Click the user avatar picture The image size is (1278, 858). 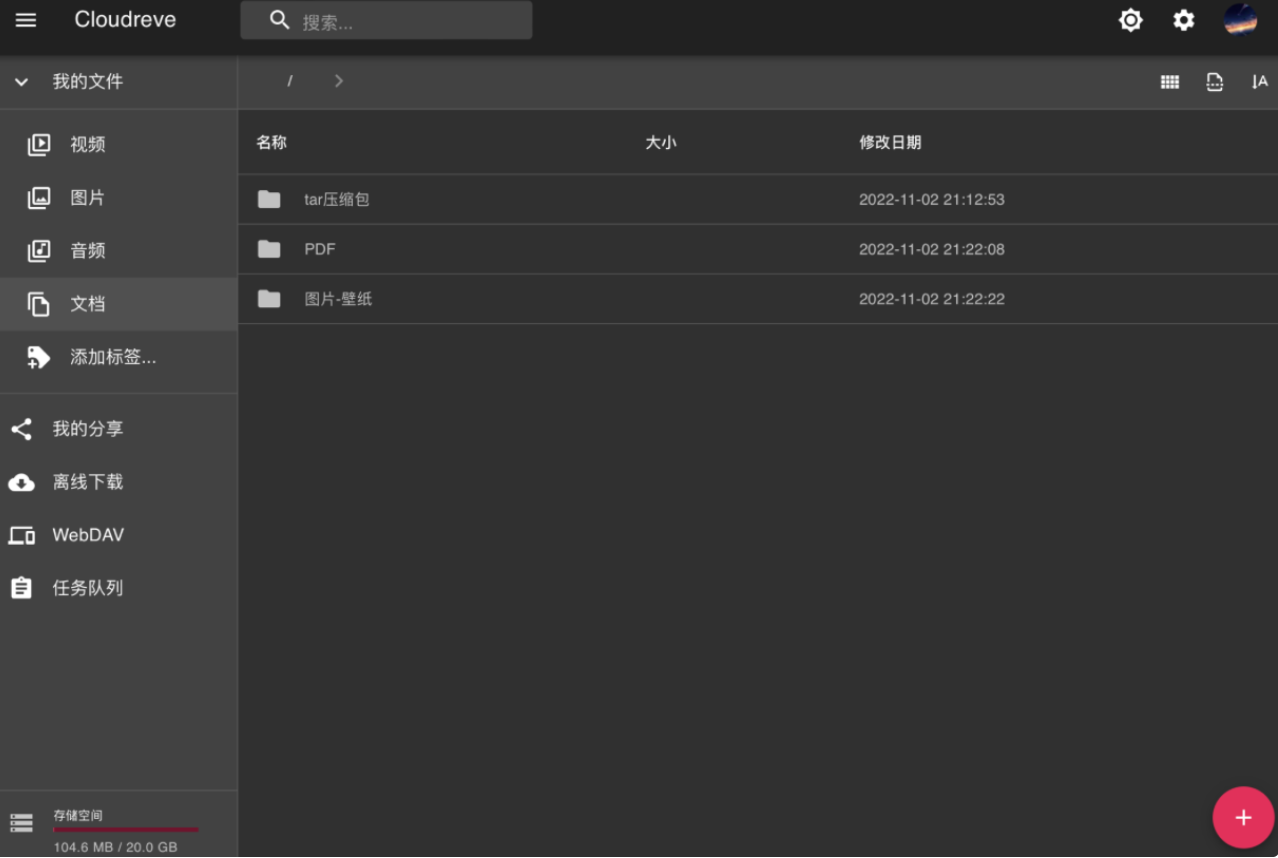(x=1240, y=20)
